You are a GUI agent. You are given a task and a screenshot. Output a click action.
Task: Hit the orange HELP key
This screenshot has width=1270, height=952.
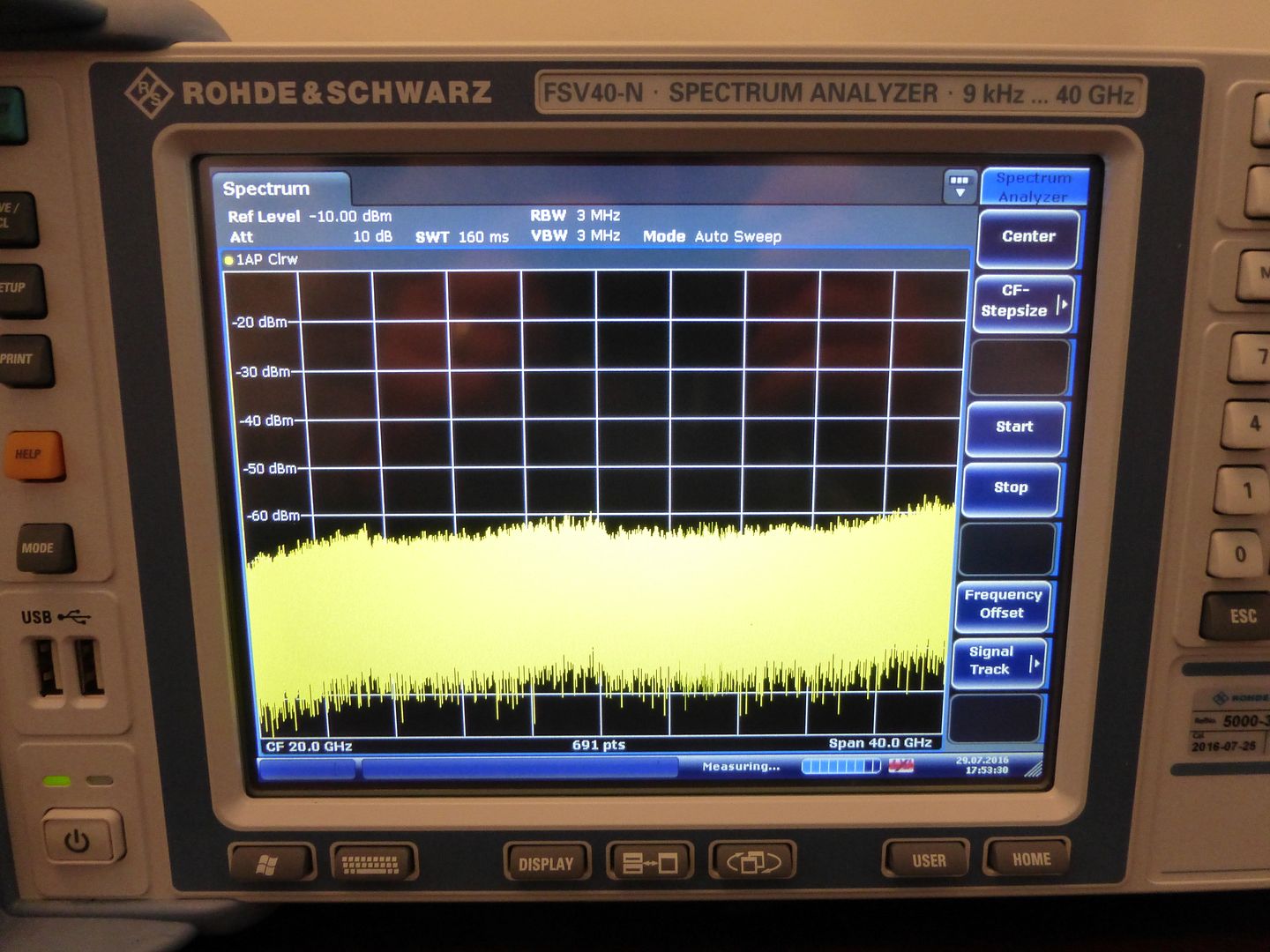[x=34, y=454]
